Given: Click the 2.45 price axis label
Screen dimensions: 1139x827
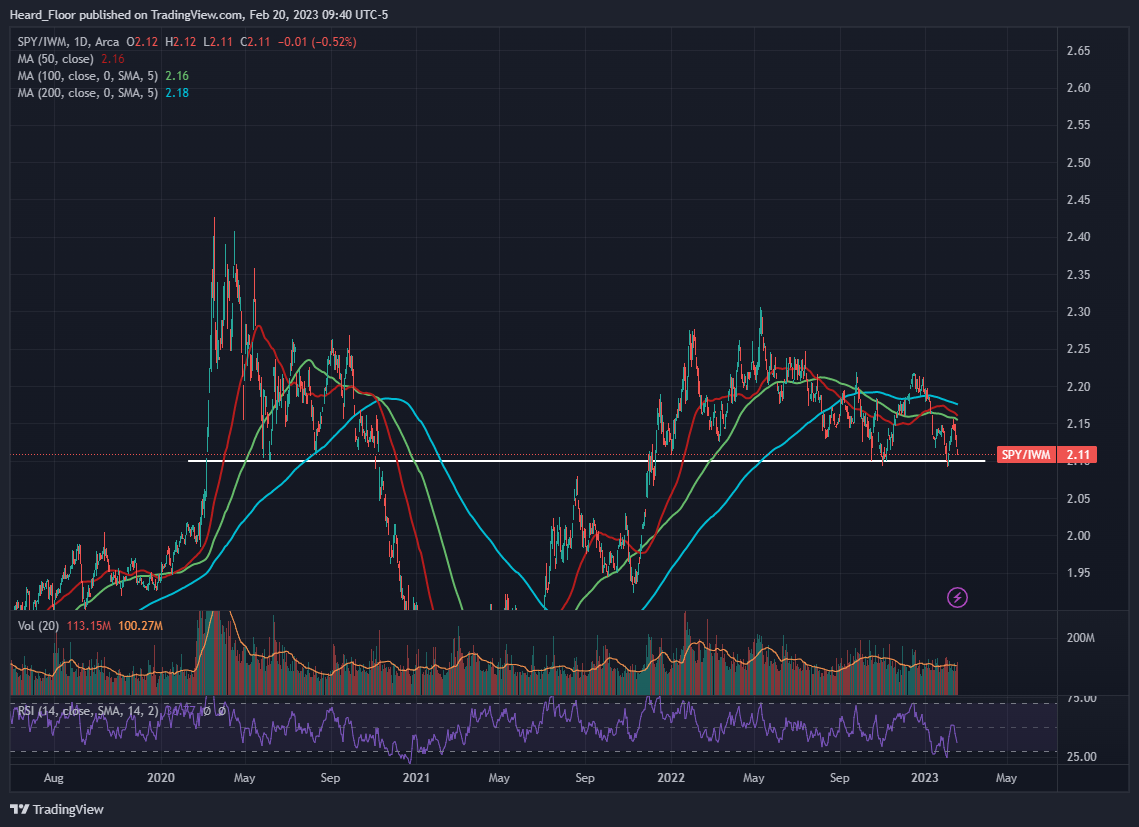Looking at the screenshot, I should (1078, 200).
